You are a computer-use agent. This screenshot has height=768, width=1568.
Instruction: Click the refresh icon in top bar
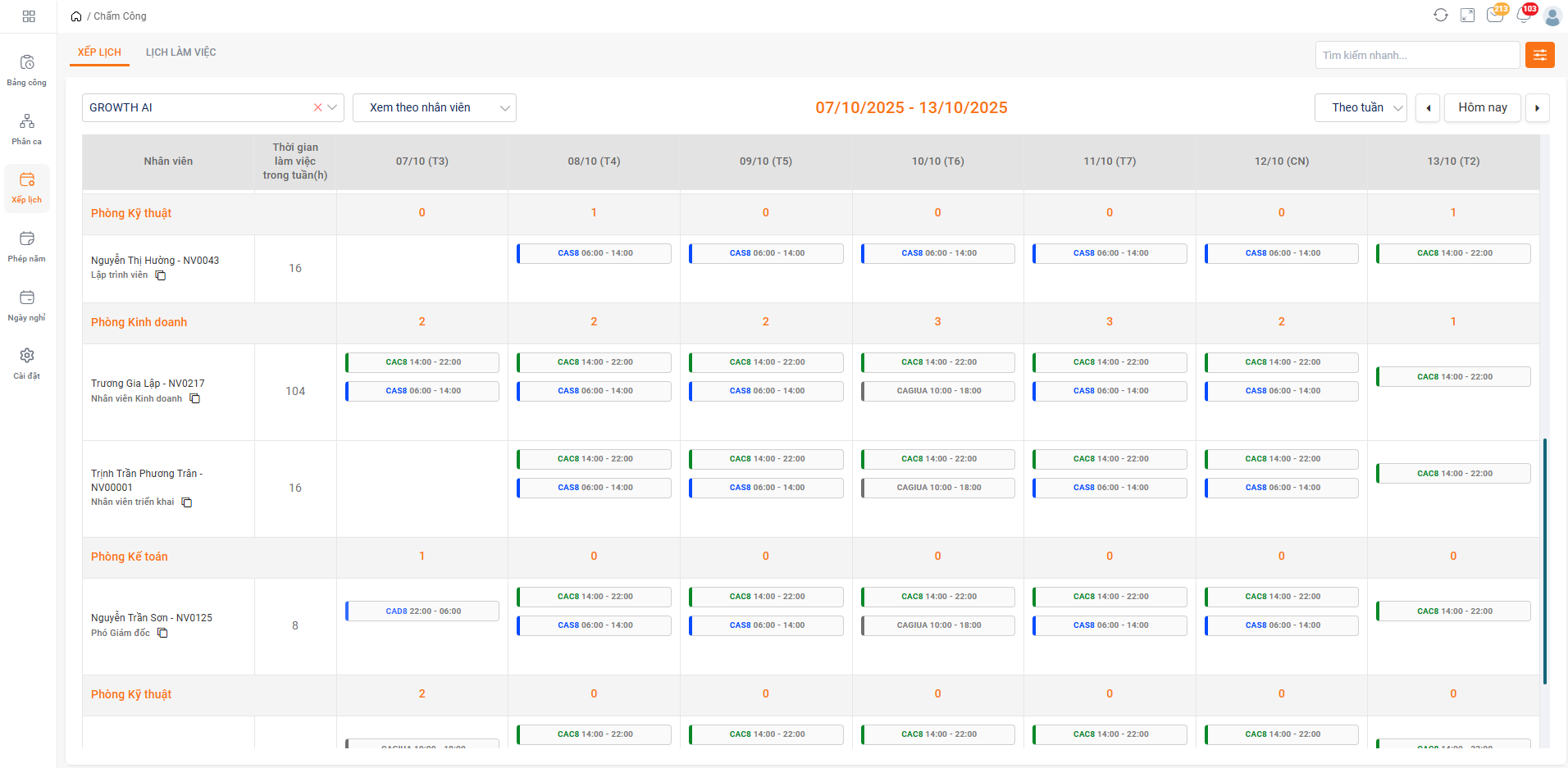coord(1441,16)
